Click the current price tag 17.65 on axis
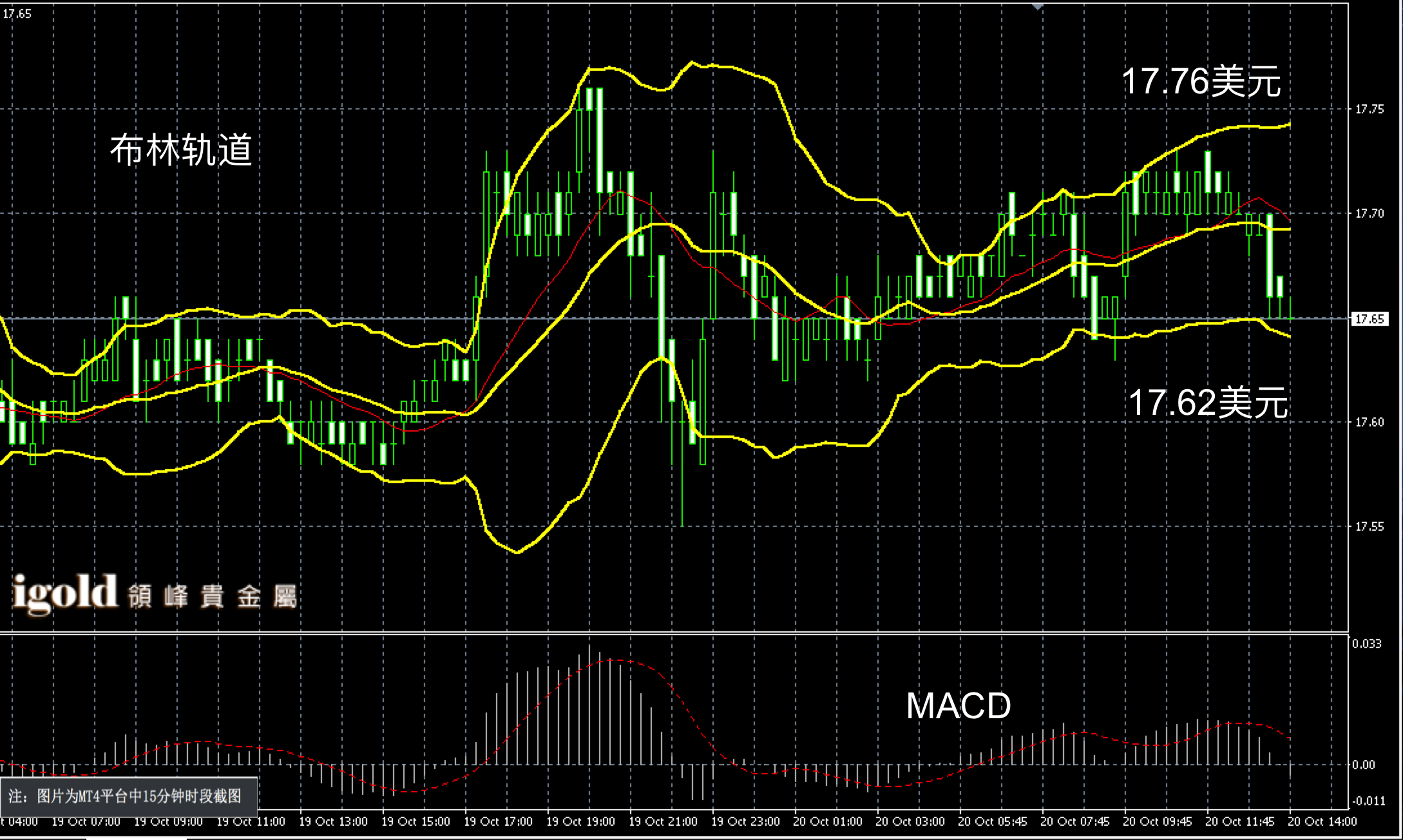This screenshot has height=840, width=1403. [1370, 320]
